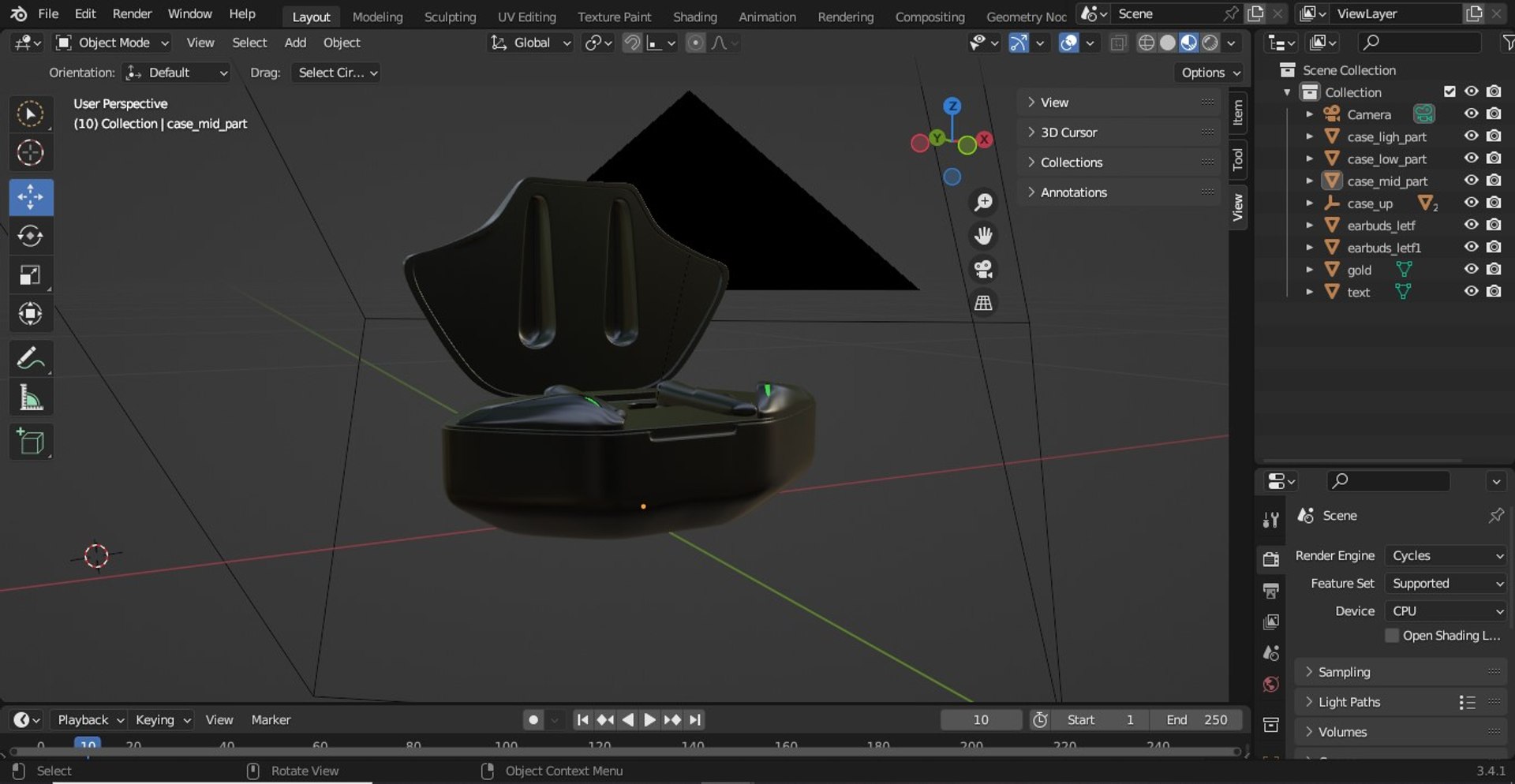This screenshot has width=1515, height=784.
Task: Open the viewport Add menu
Action: coord(295,43)
